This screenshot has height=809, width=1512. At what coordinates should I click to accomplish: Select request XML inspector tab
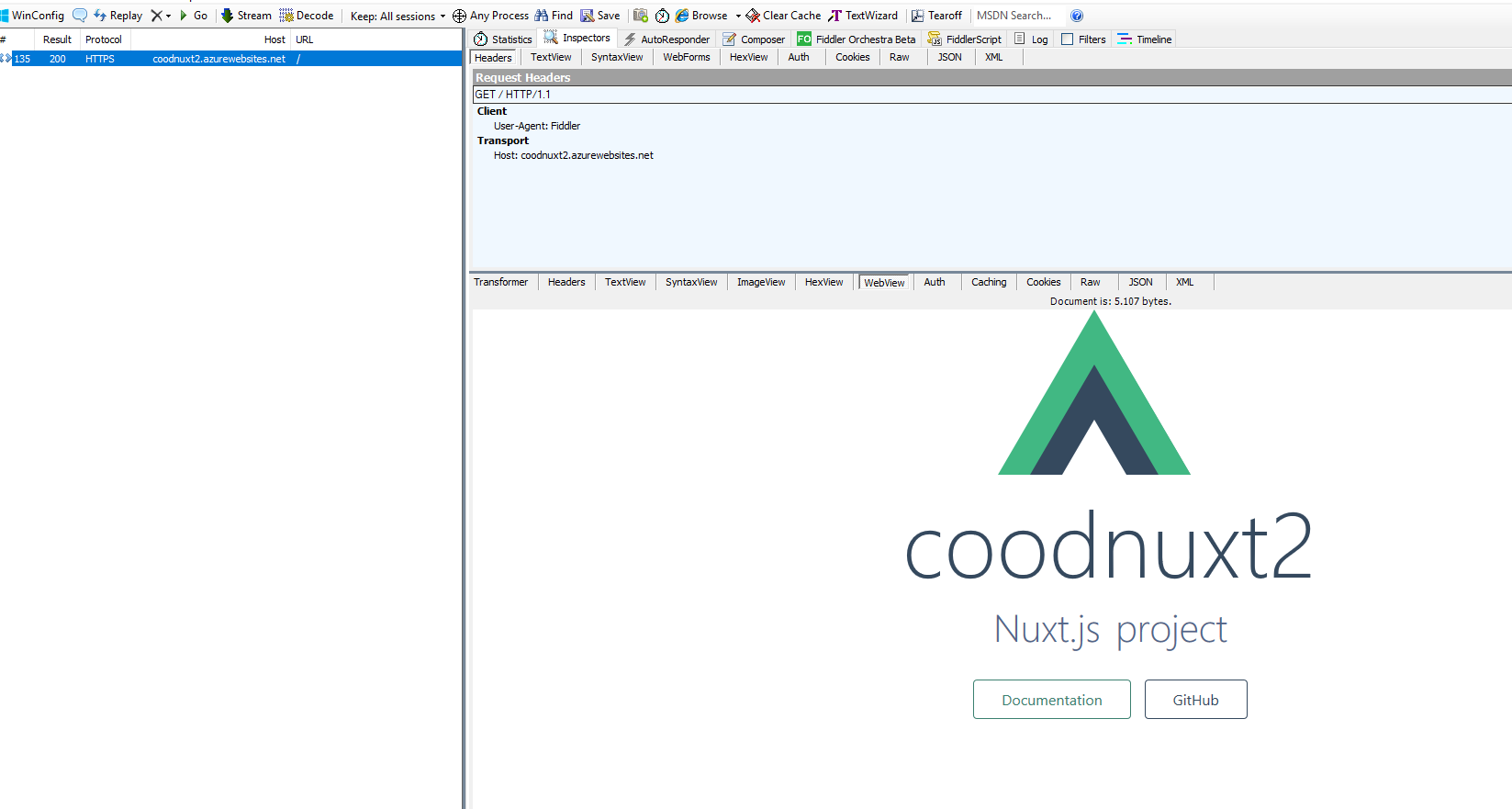(x=994, y=57)
